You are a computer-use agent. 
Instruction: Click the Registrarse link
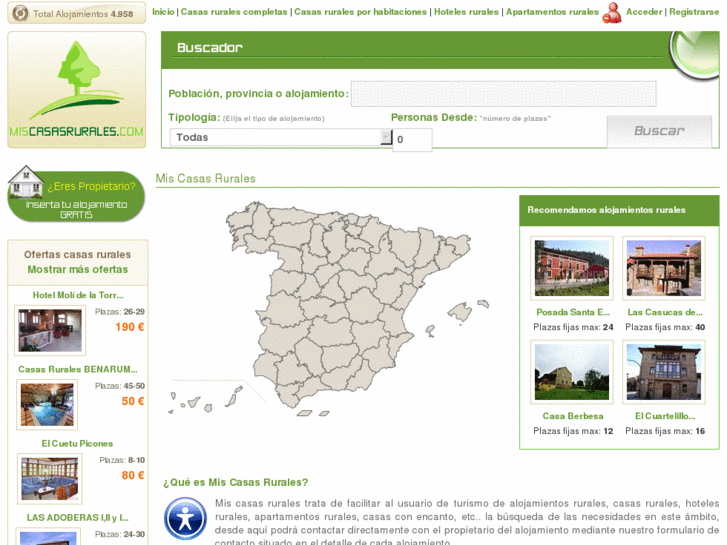coord(694,12)
